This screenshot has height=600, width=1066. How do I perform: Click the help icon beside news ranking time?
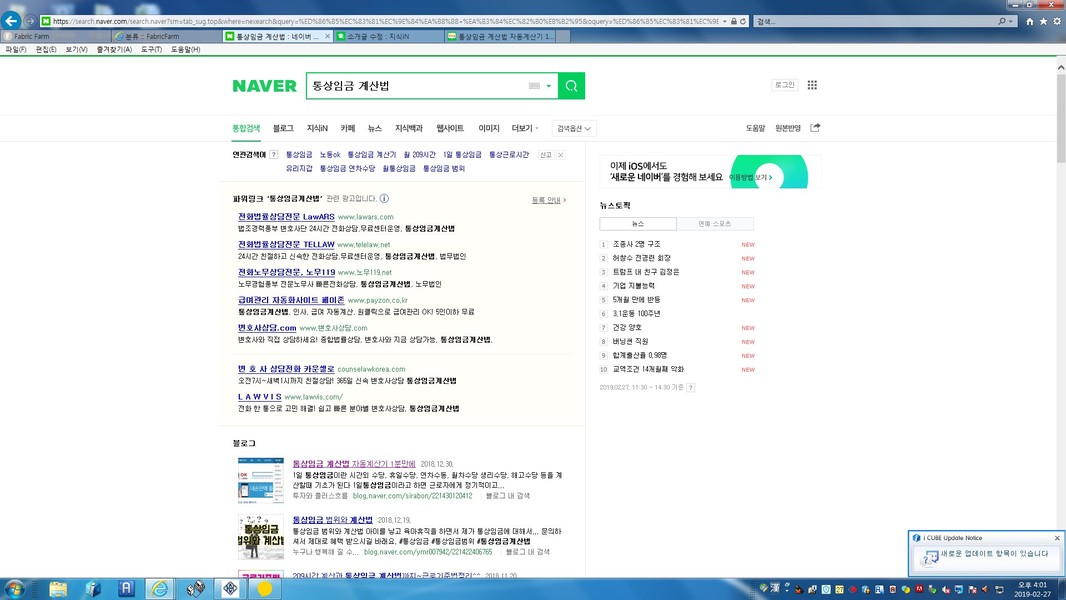[x=691, y=387]
